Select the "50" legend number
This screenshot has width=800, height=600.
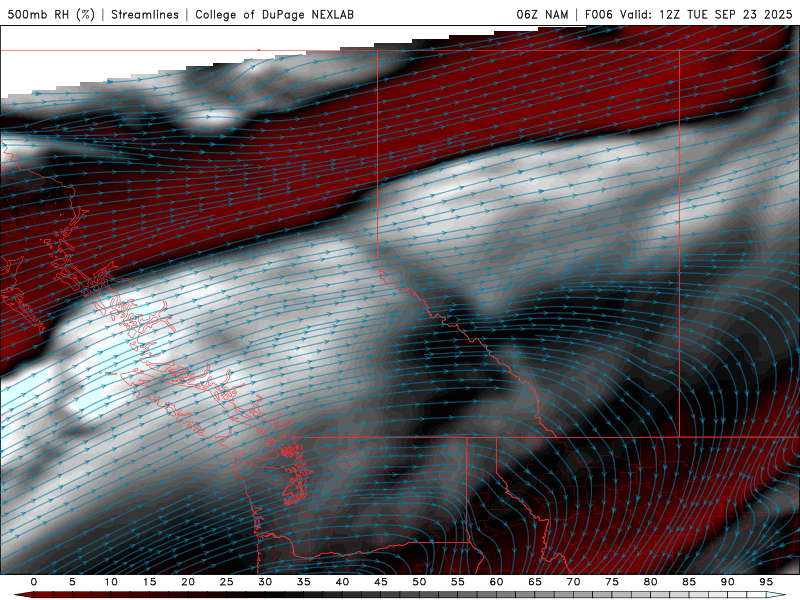[x=419, y=582]
